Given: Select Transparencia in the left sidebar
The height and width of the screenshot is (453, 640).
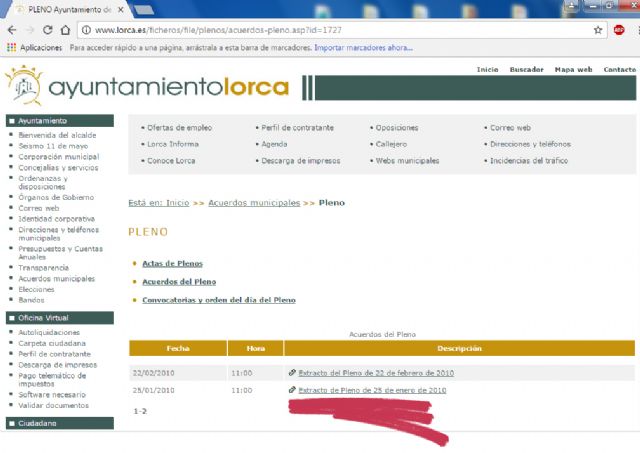Looking at the screenshot, I should coord(43,268).
